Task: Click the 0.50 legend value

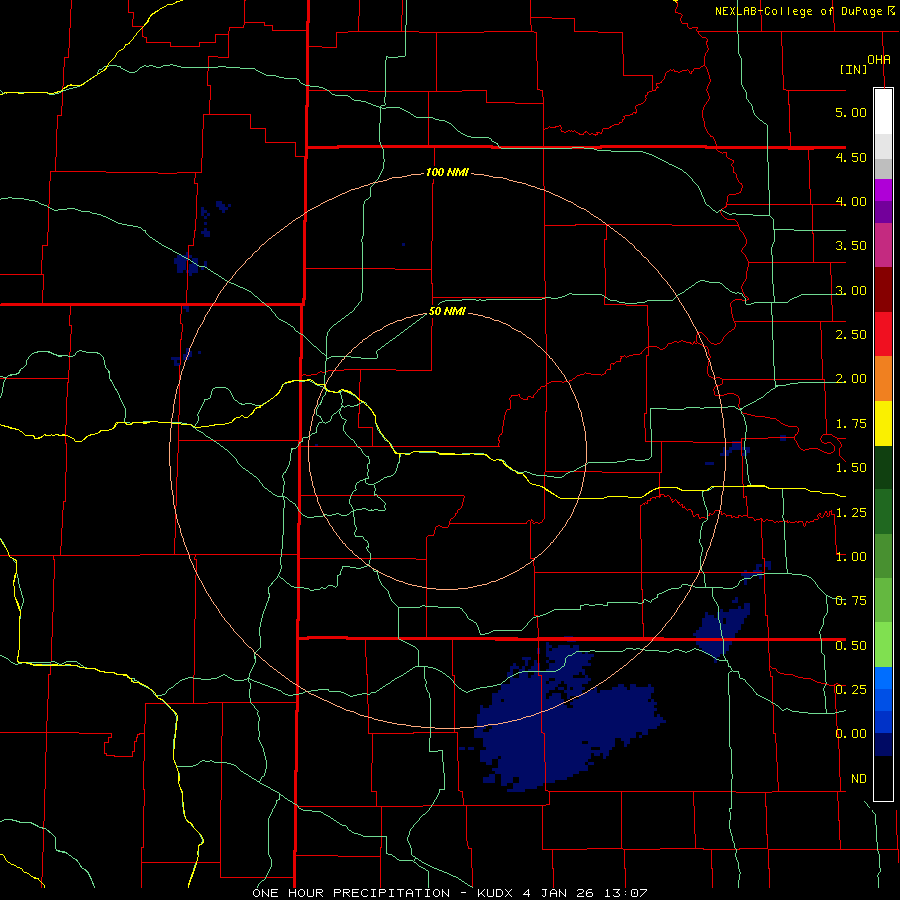Action: click(x=851, y=646)
